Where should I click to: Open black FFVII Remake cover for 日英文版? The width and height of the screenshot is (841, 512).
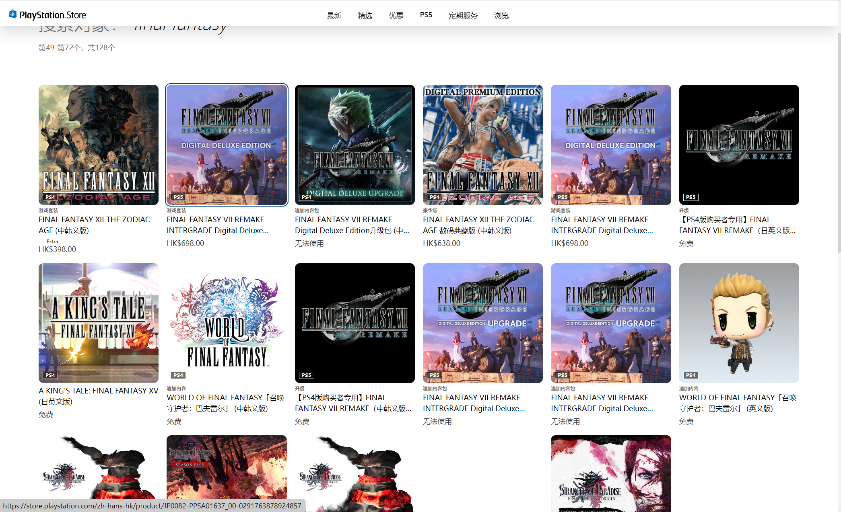coord(739,145)
